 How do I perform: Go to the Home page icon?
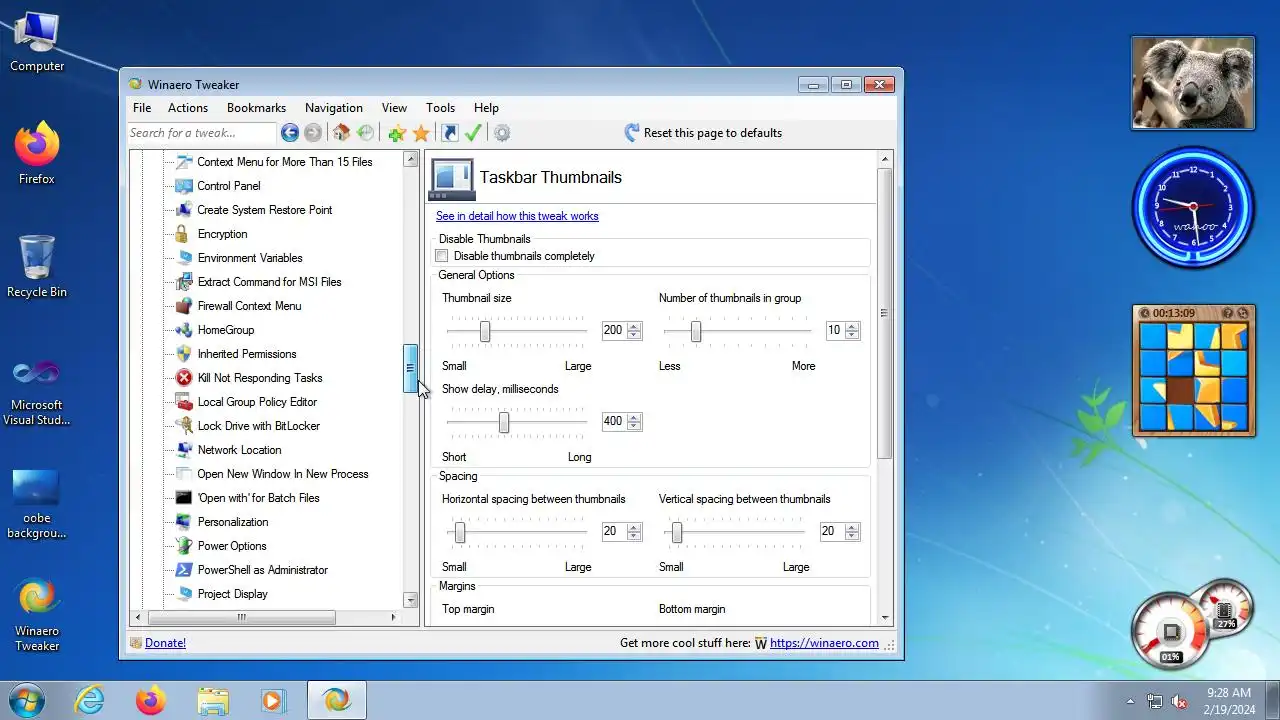pos(342,133)
